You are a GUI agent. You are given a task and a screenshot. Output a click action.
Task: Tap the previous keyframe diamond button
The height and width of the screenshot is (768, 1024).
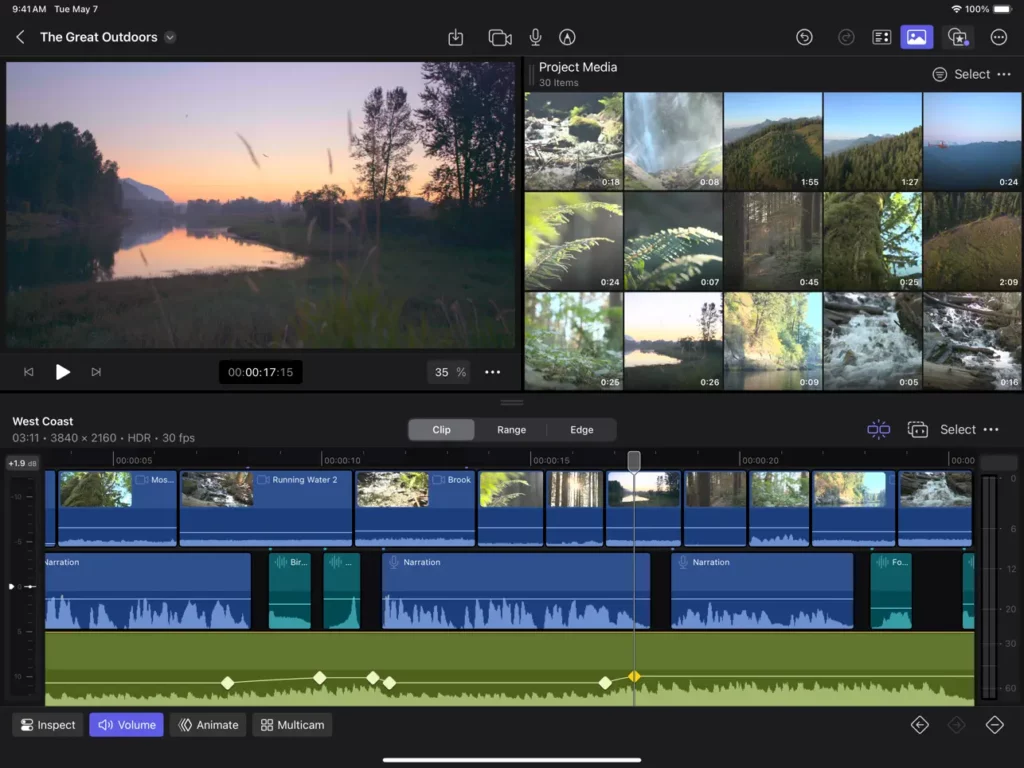[x=919, y=724]
